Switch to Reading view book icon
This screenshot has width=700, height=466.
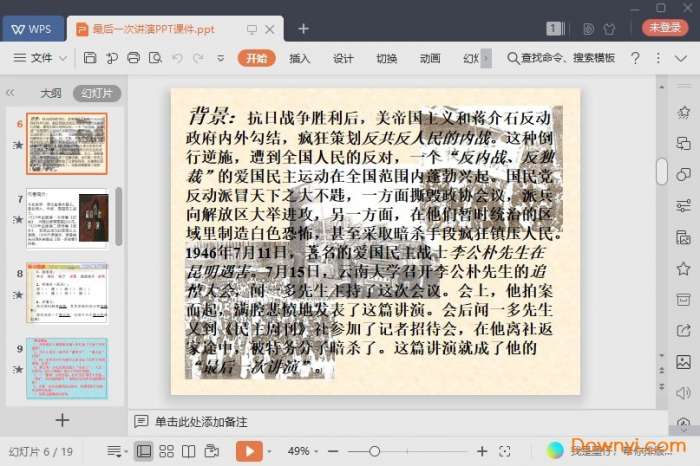(188, 451)
